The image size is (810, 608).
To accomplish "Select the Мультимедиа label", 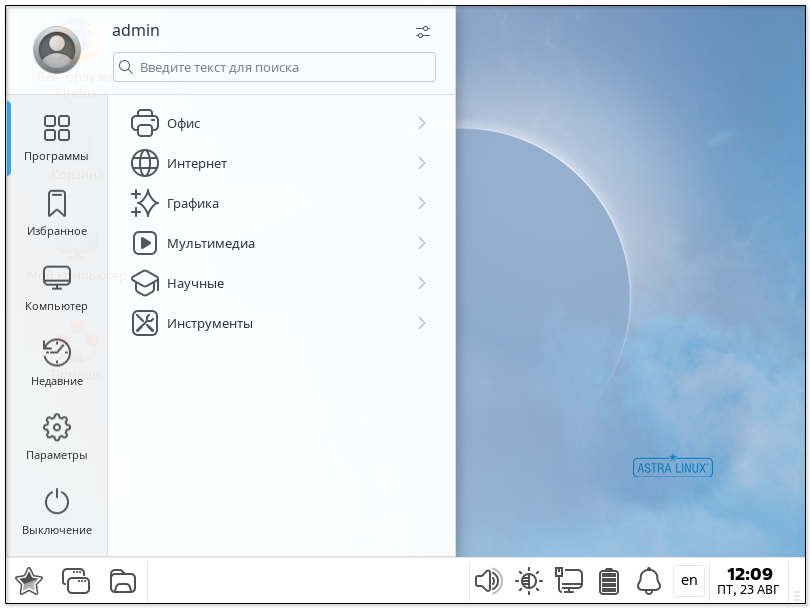I will click(x=211, y=244).
